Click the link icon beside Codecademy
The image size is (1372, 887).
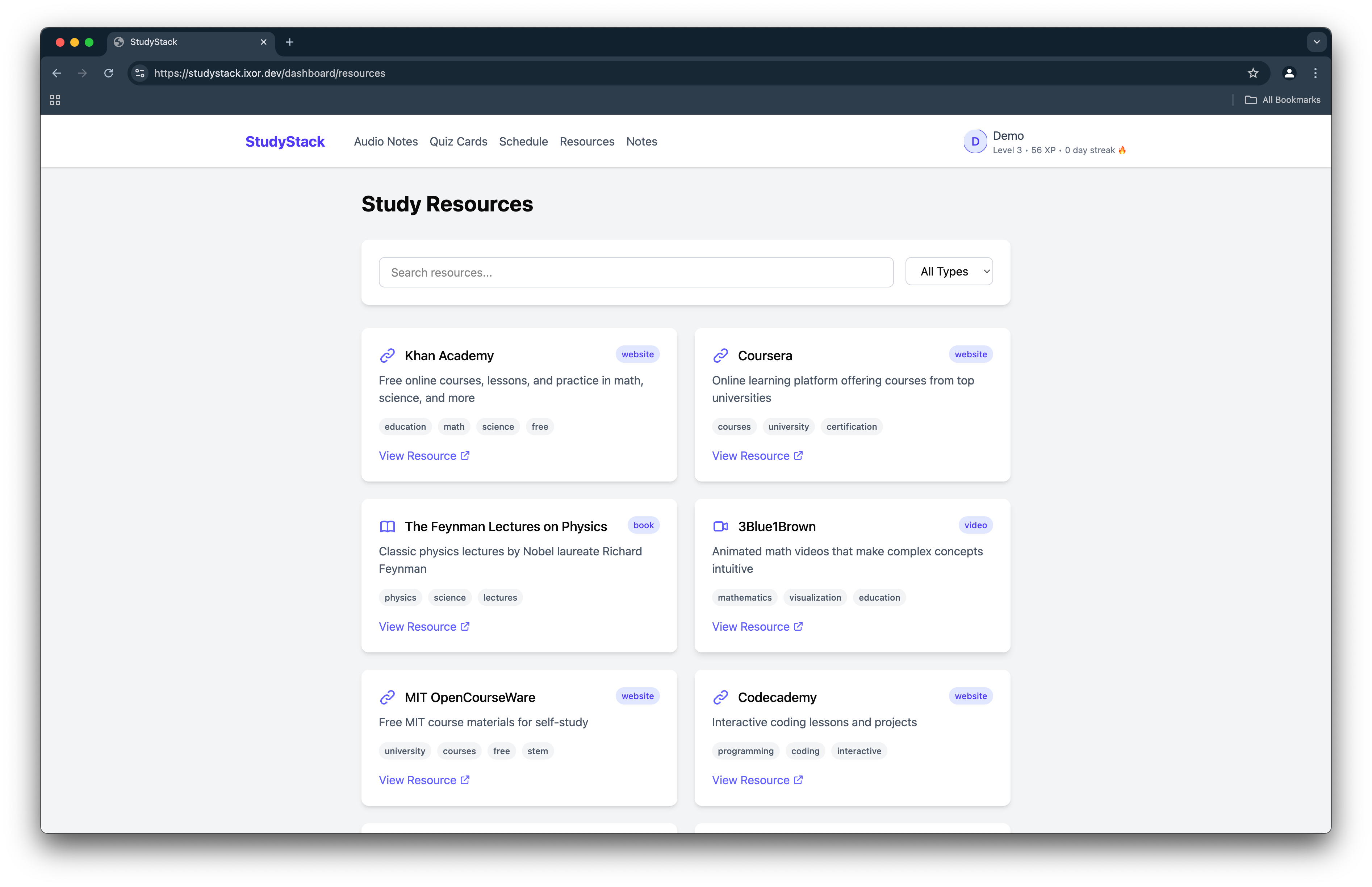(720, 698)
